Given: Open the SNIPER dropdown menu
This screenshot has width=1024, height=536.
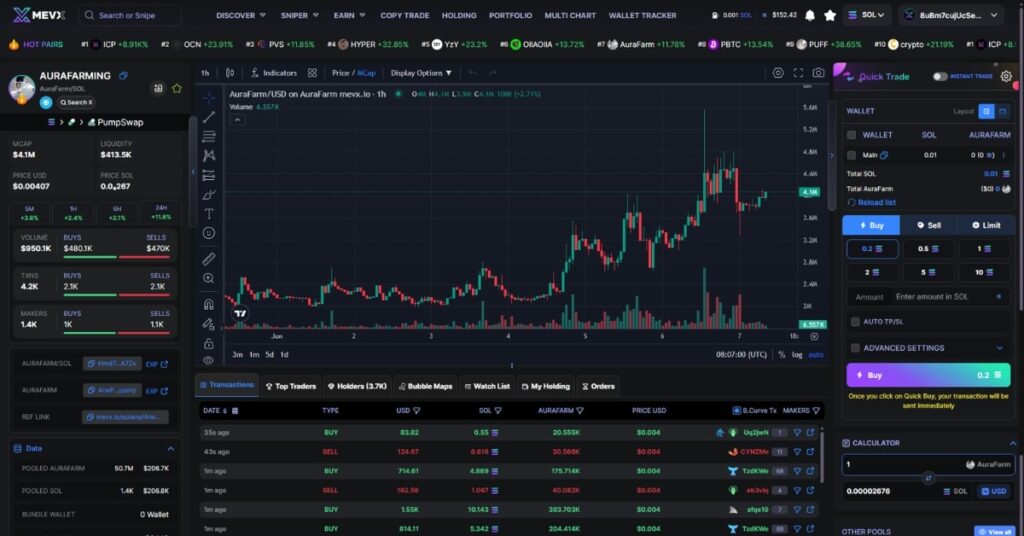Looking at the screenshot, I should pyautogui.click(x=300, y=15).
